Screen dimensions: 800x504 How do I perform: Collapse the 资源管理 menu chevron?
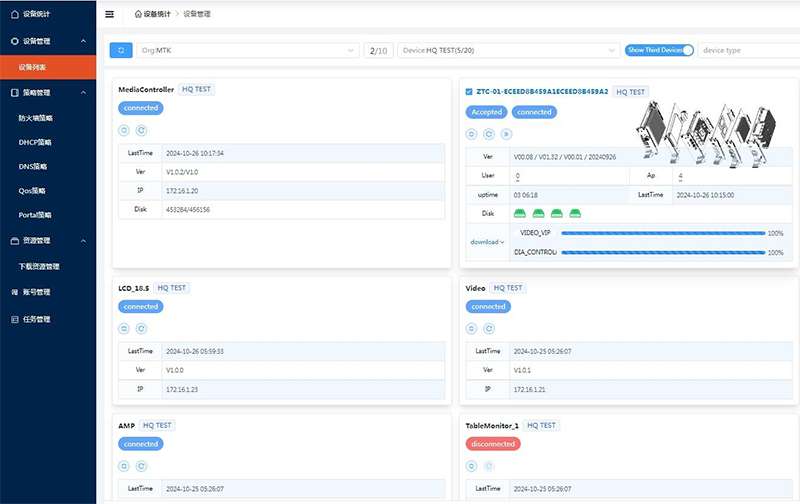pyautogui.click(x=83, y=241)
